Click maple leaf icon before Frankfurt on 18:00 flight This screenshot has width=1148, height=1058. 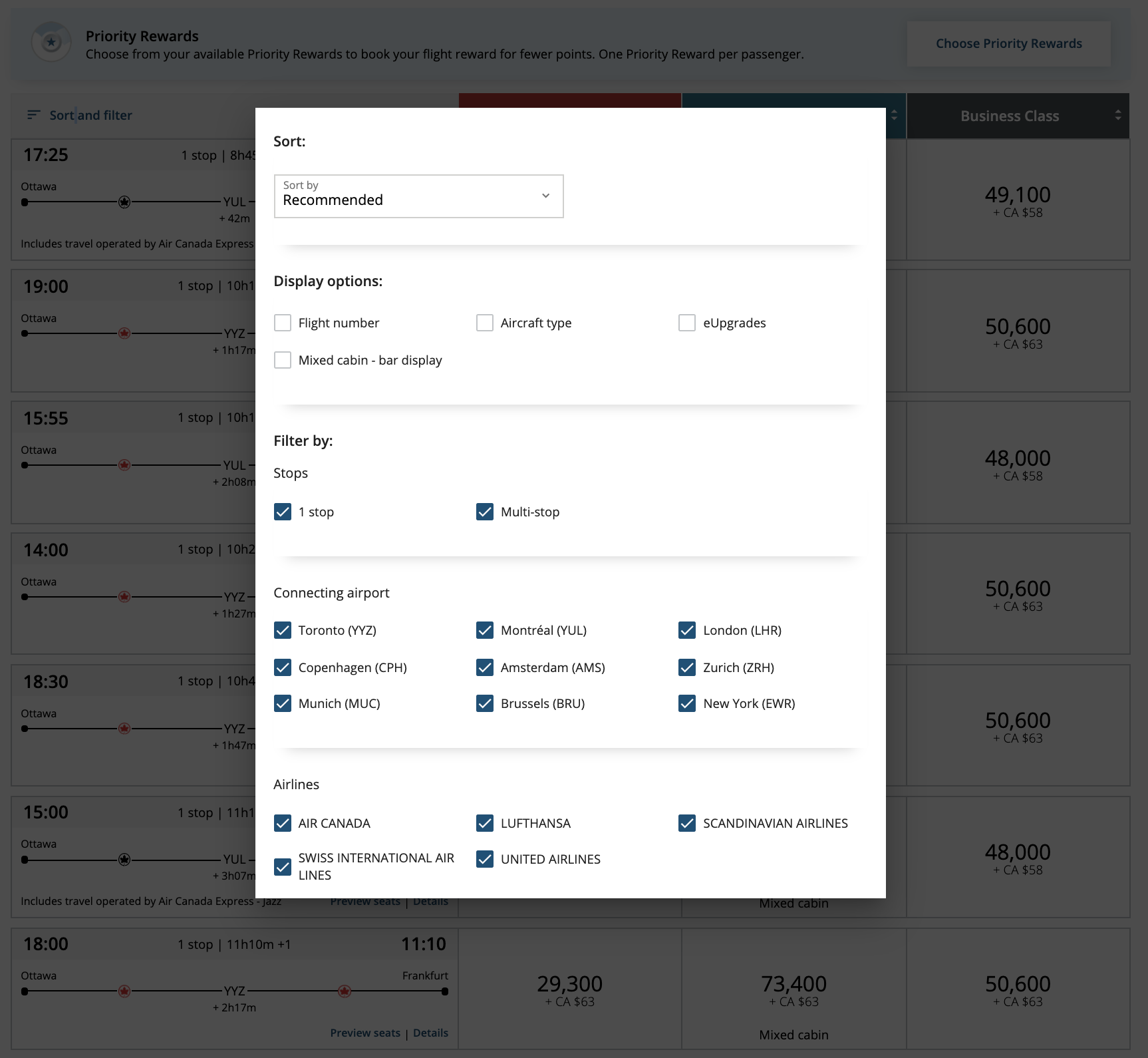point(345,991)
